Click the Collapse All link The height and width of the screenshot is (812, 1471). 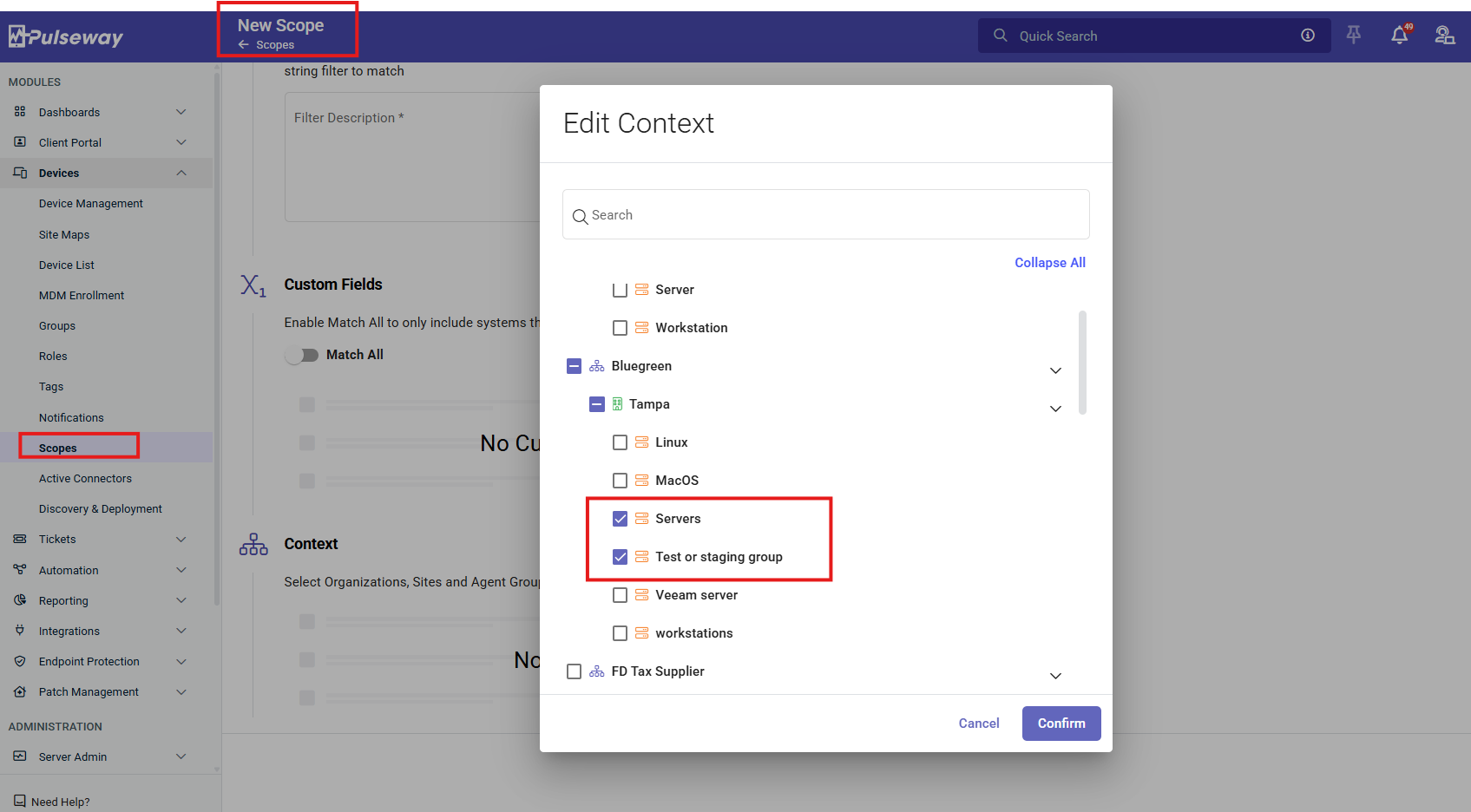[1050, 263]
